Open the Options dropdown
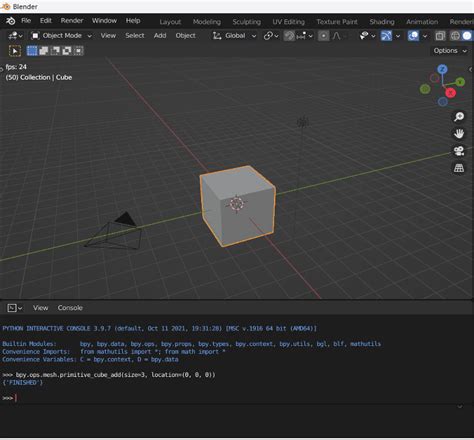474x440 pixels. tap(450, 51)
